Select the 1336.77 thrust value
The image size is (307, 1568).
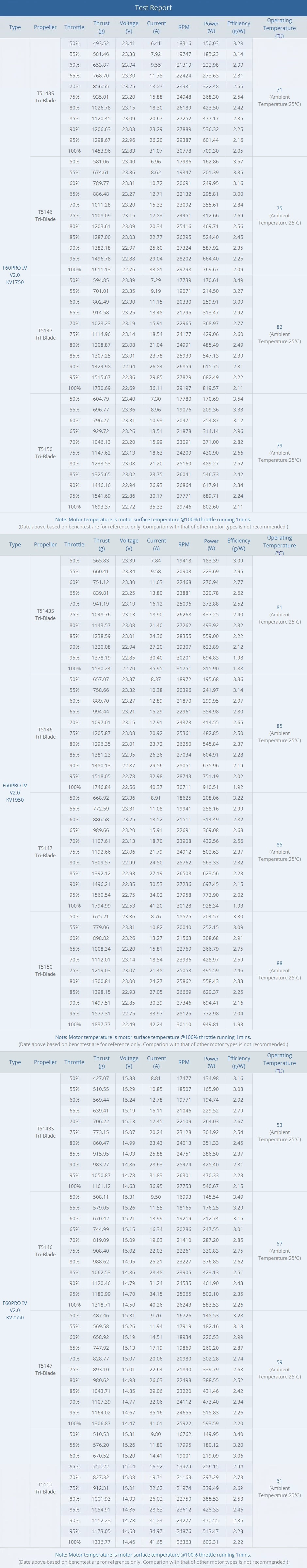102,1542
